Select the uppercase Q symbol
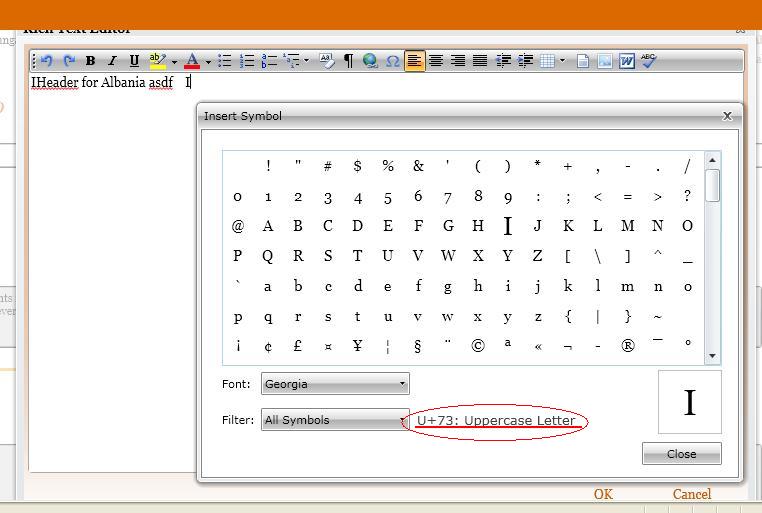 (x=268, y=256)
